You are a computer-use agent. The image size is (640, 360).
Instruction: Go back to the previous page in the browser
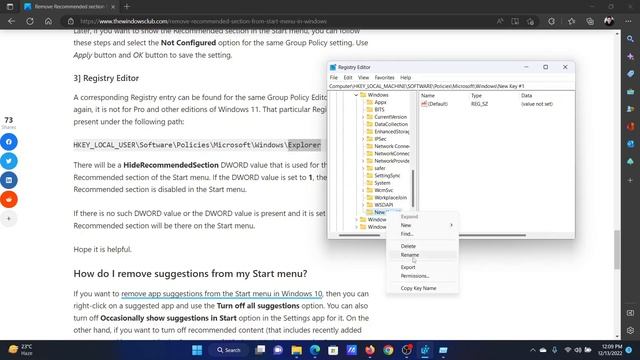coord(11,21)
